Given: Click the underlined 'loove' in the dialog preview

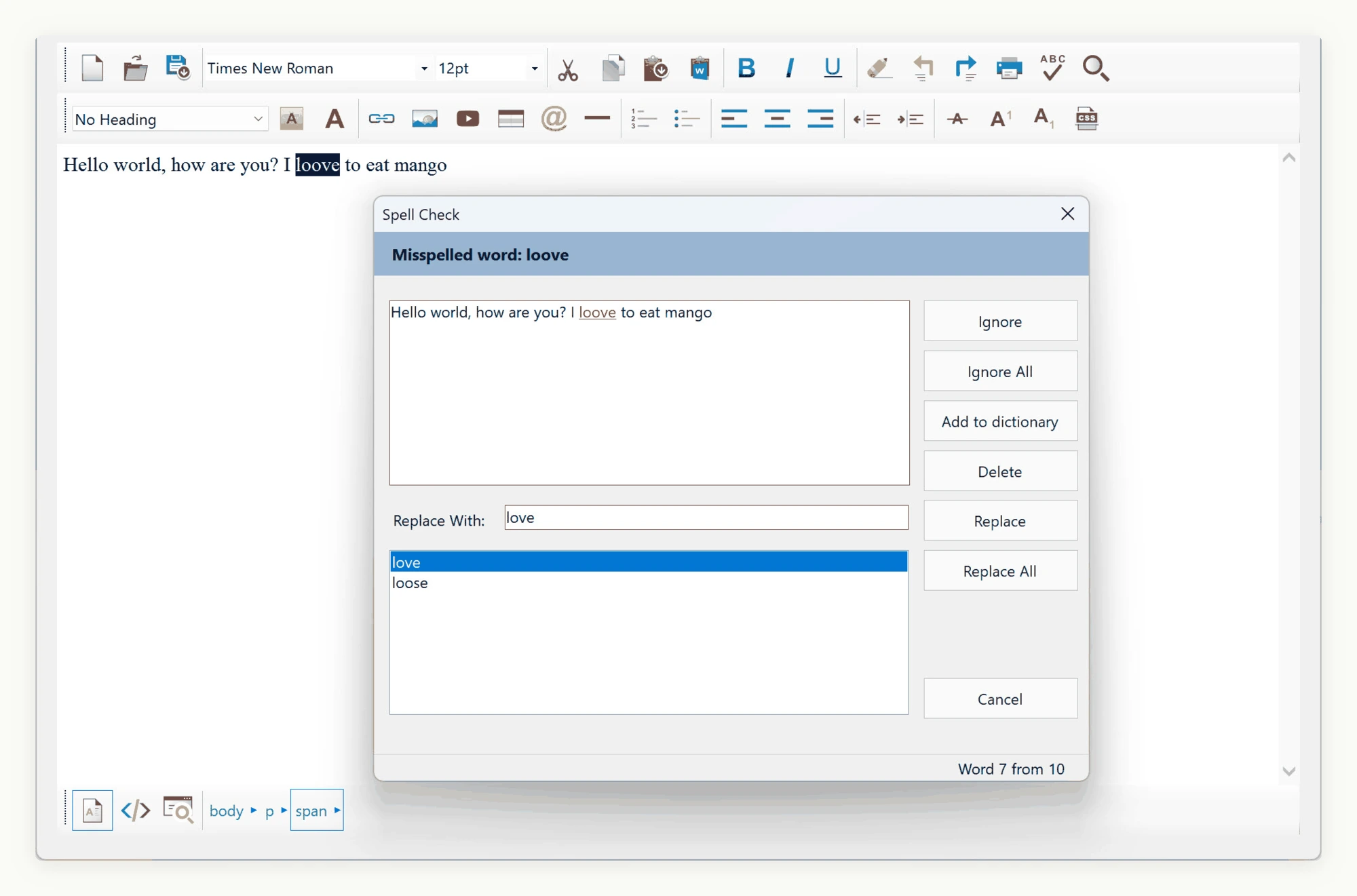Looking at the screenshot, I should (x=597, y=312).
